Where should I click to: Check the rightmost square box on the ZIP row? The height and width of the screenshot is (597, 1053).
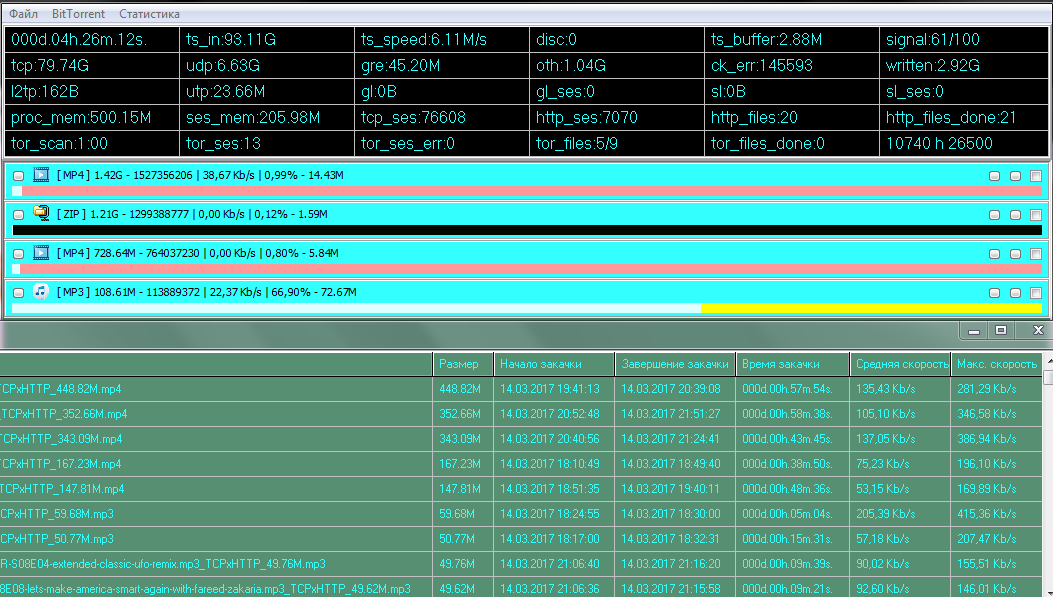pos(1036,214)
